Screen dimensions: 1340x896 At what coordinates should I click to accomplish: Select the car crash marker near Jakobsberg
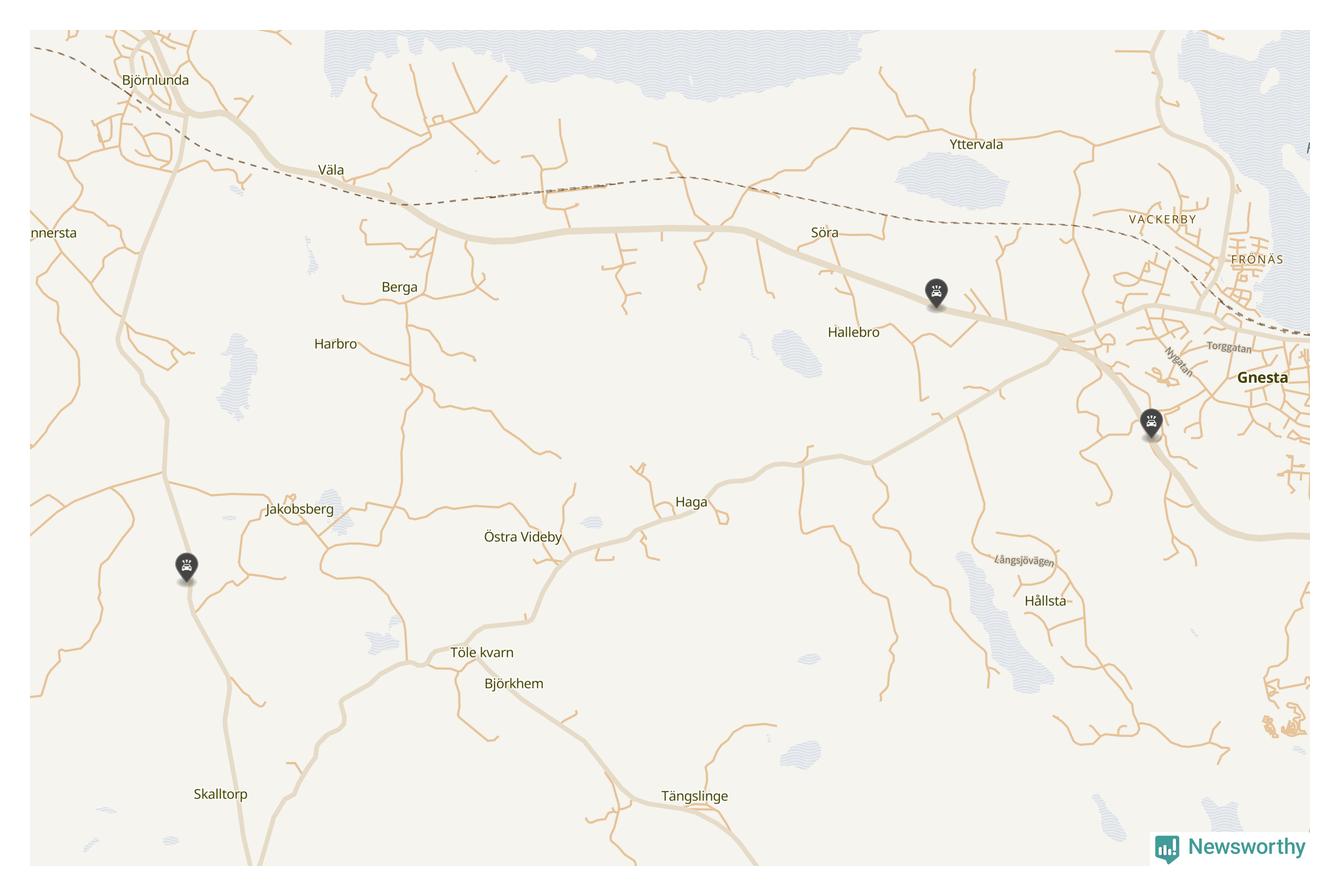click(186, 568)
